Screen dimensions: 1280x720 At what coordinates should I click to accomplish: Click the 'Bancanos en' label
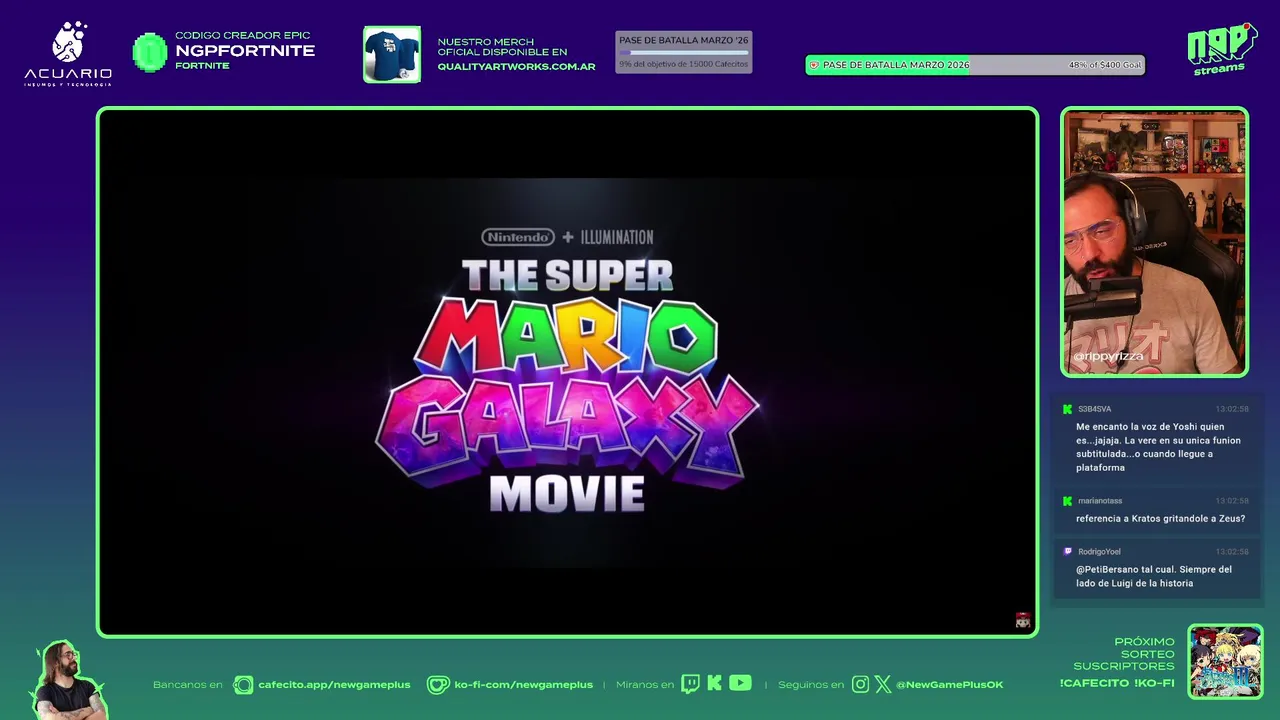(x=188, y=685)
